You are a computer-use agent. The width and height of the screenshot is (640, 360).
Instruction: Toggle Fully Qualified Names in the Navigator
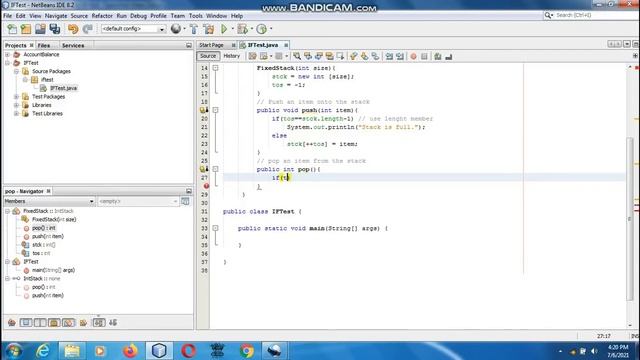coord(83,323)
